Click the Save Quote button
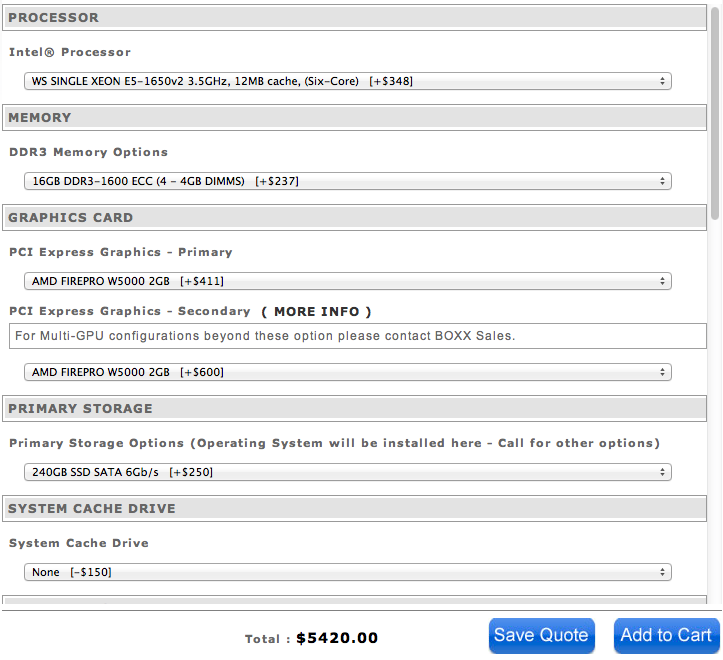 542,636
